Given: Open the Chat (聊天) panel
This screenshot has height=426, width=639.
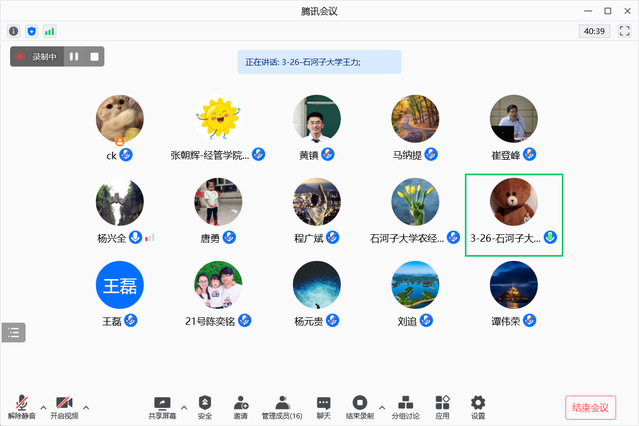Looking at the screenshot, I should [x=324, y=407].
